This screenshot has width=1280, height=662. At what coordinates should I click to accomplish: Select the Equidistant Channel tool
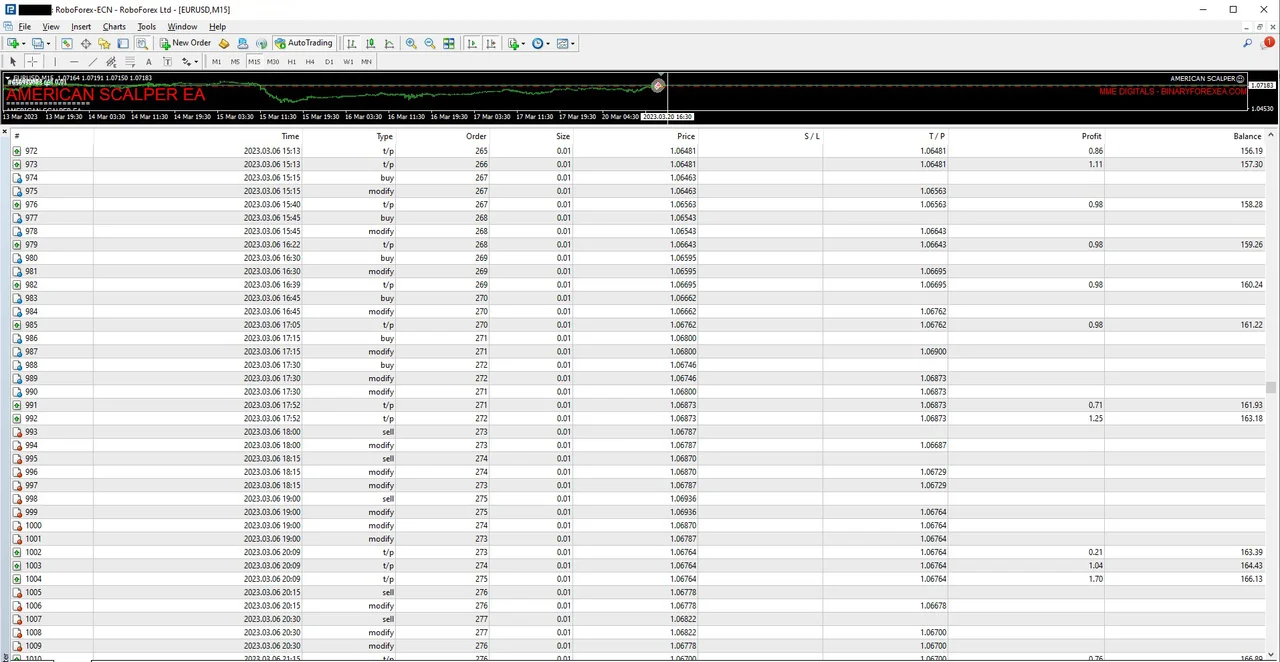[111, 61]
